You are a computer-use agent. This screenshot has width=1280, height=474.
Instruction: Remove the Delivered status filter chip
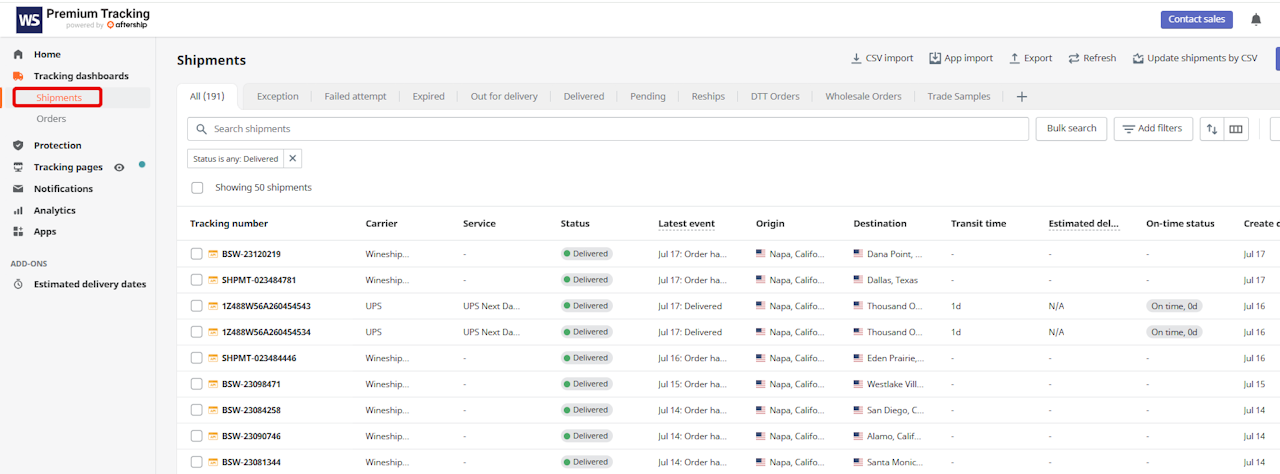[x=292, y=159]
